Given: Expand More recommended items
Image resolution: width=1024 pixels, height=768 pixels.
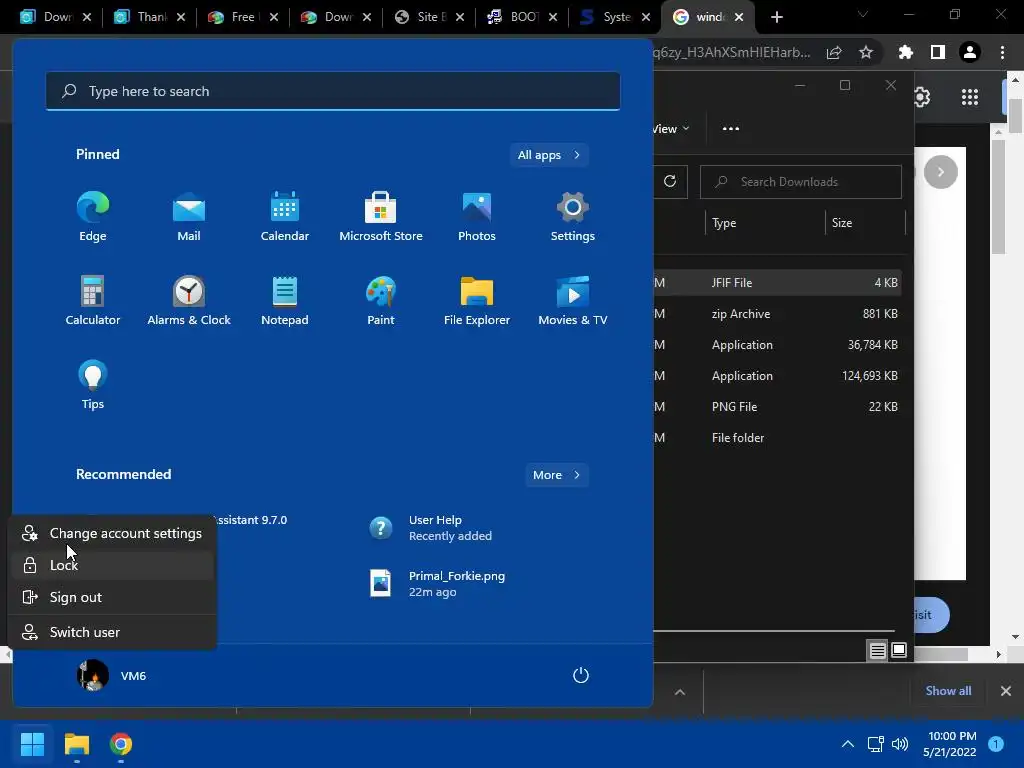Looking at the screenshot, I should point(556,475).
